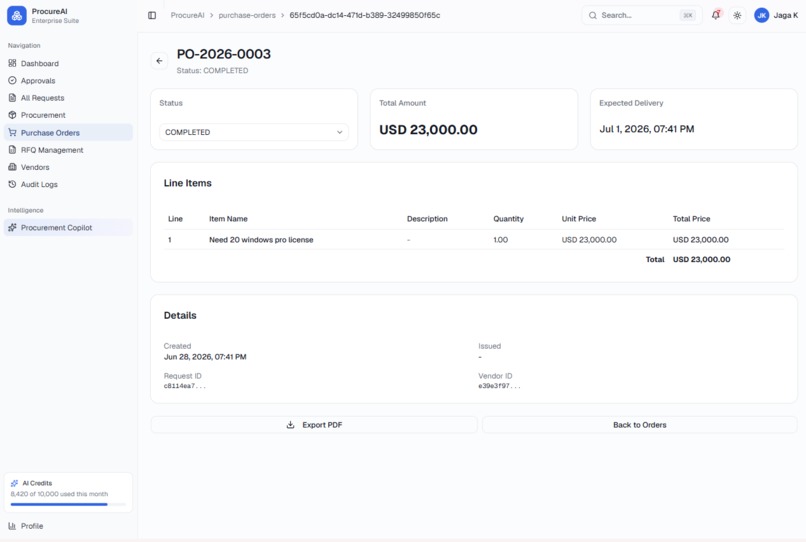Click the Approvals check-circle icon
Viewport: 806px width, 542px height.
[x=12, y=80]
